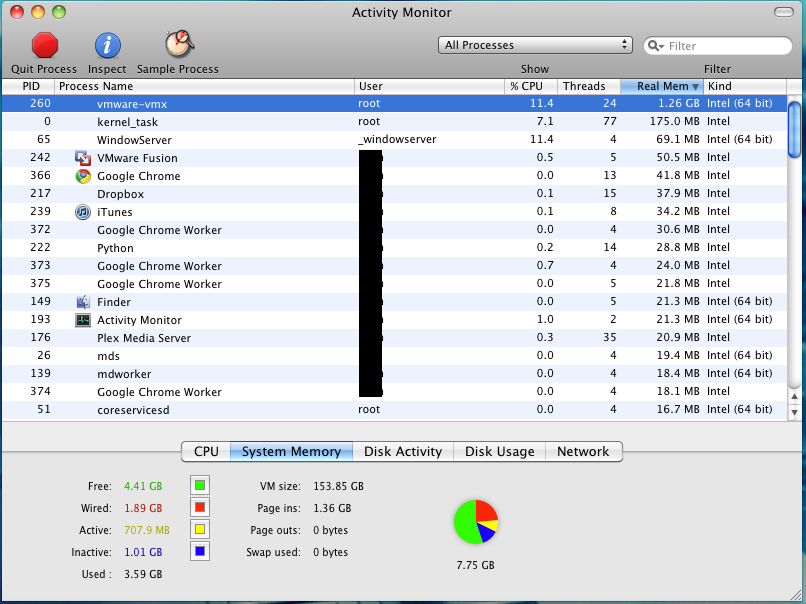
Task: Select the kernel_task process row
Action: click(x=394, y=121)
